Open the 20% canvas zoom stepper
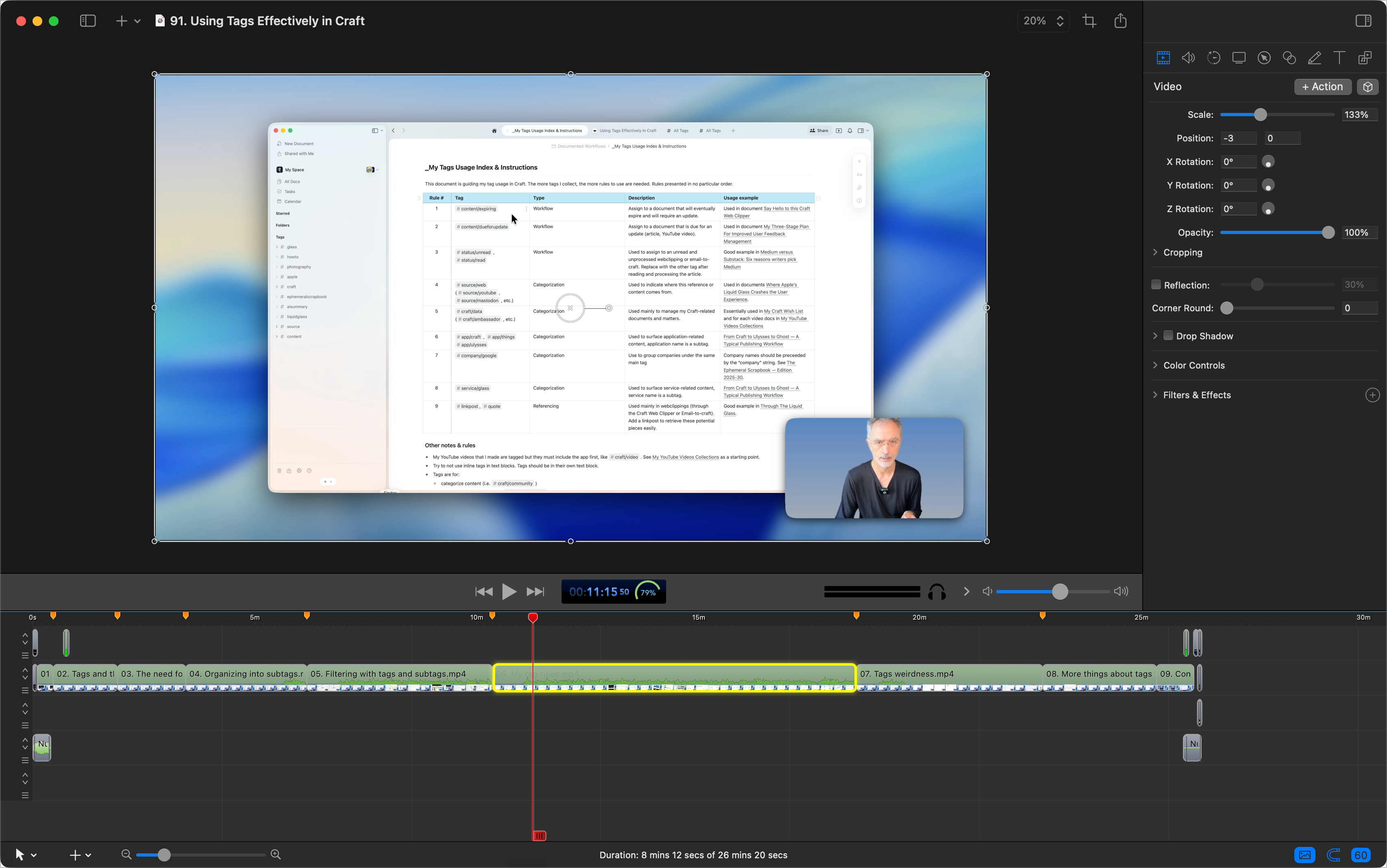 coord(1043,21)
